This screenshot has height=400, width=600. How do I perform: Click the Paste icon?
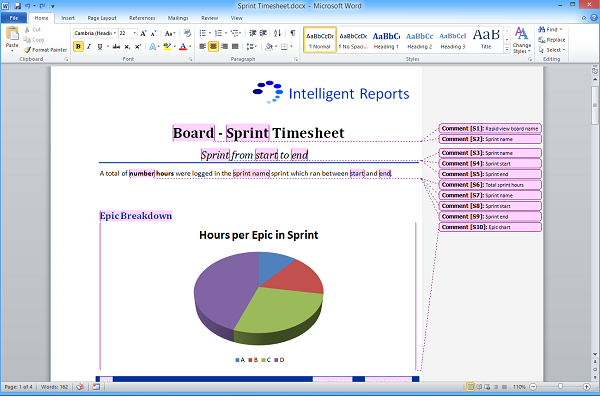12,36
